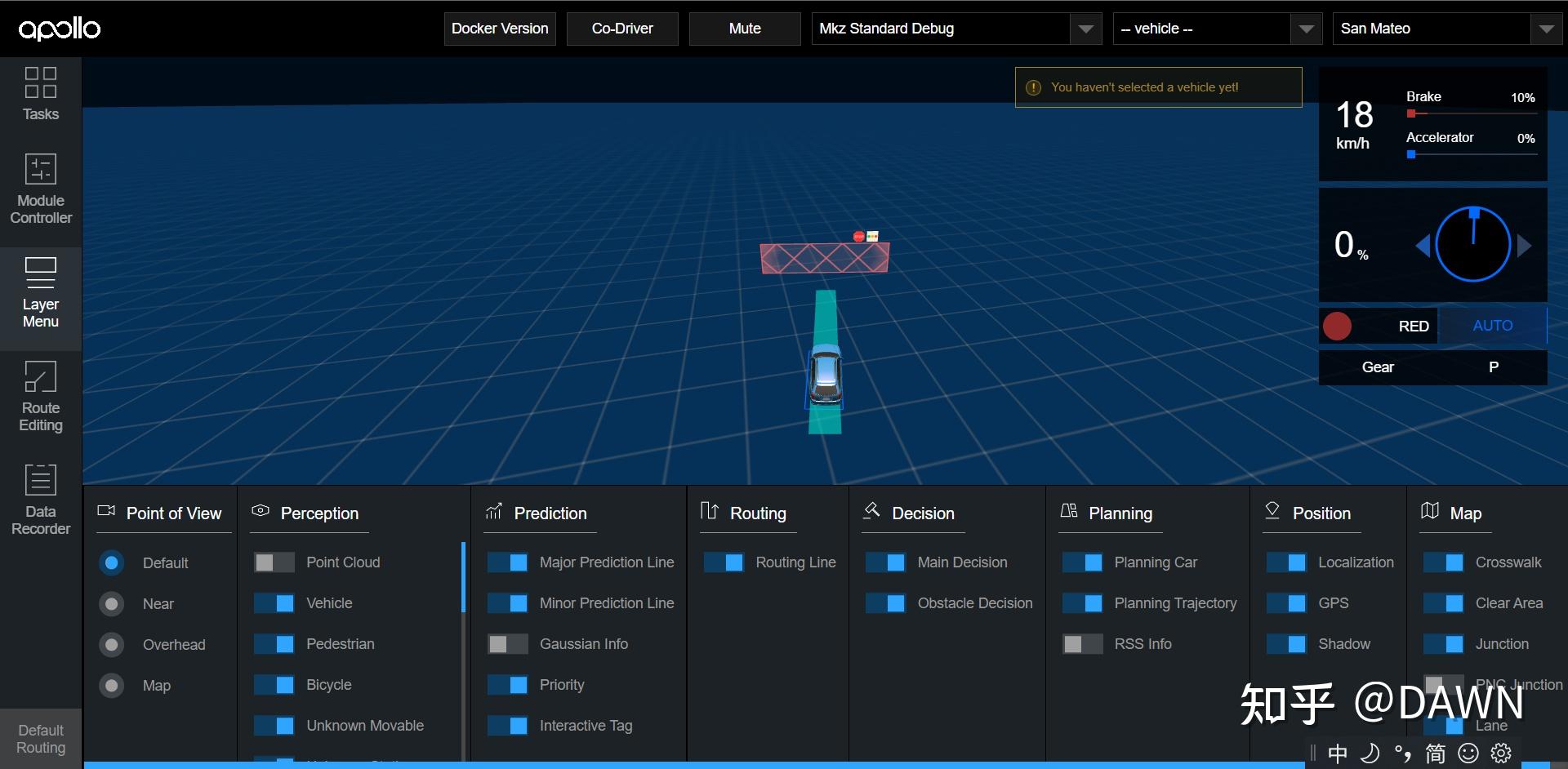Expand the Mkz Standard Debug dropdown
The height and width of the screenshot is (769, 1568).
[956, 29]
